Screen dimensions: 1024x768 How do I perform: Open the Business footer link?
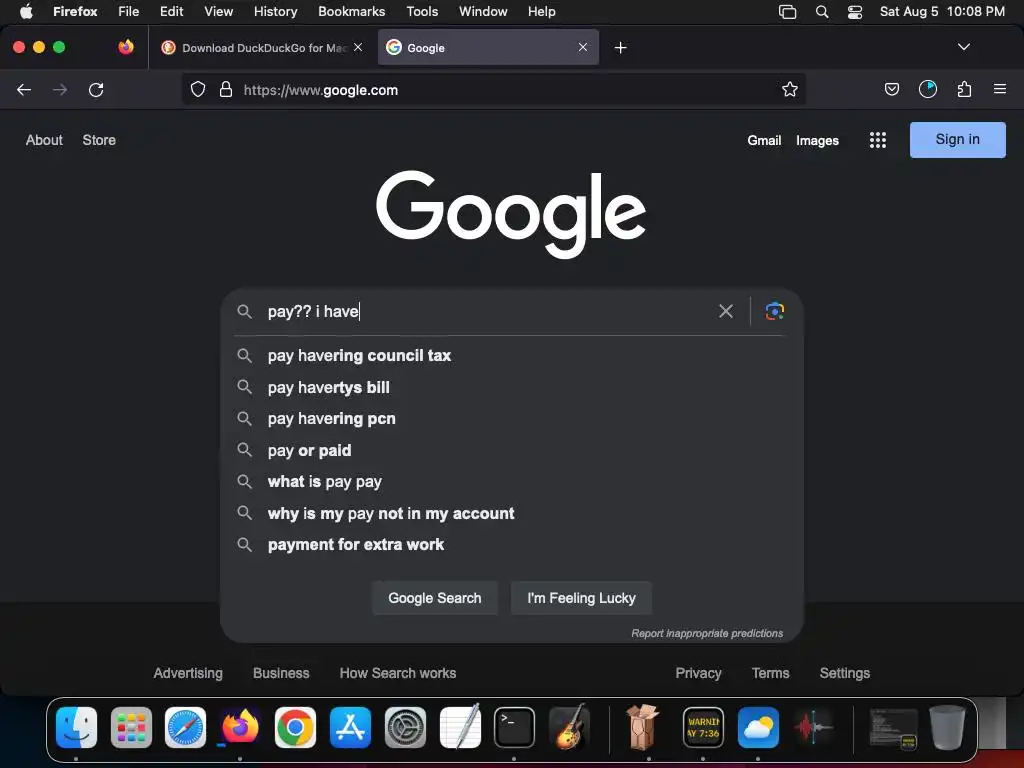pyautogui.click(x=281, y=673)
